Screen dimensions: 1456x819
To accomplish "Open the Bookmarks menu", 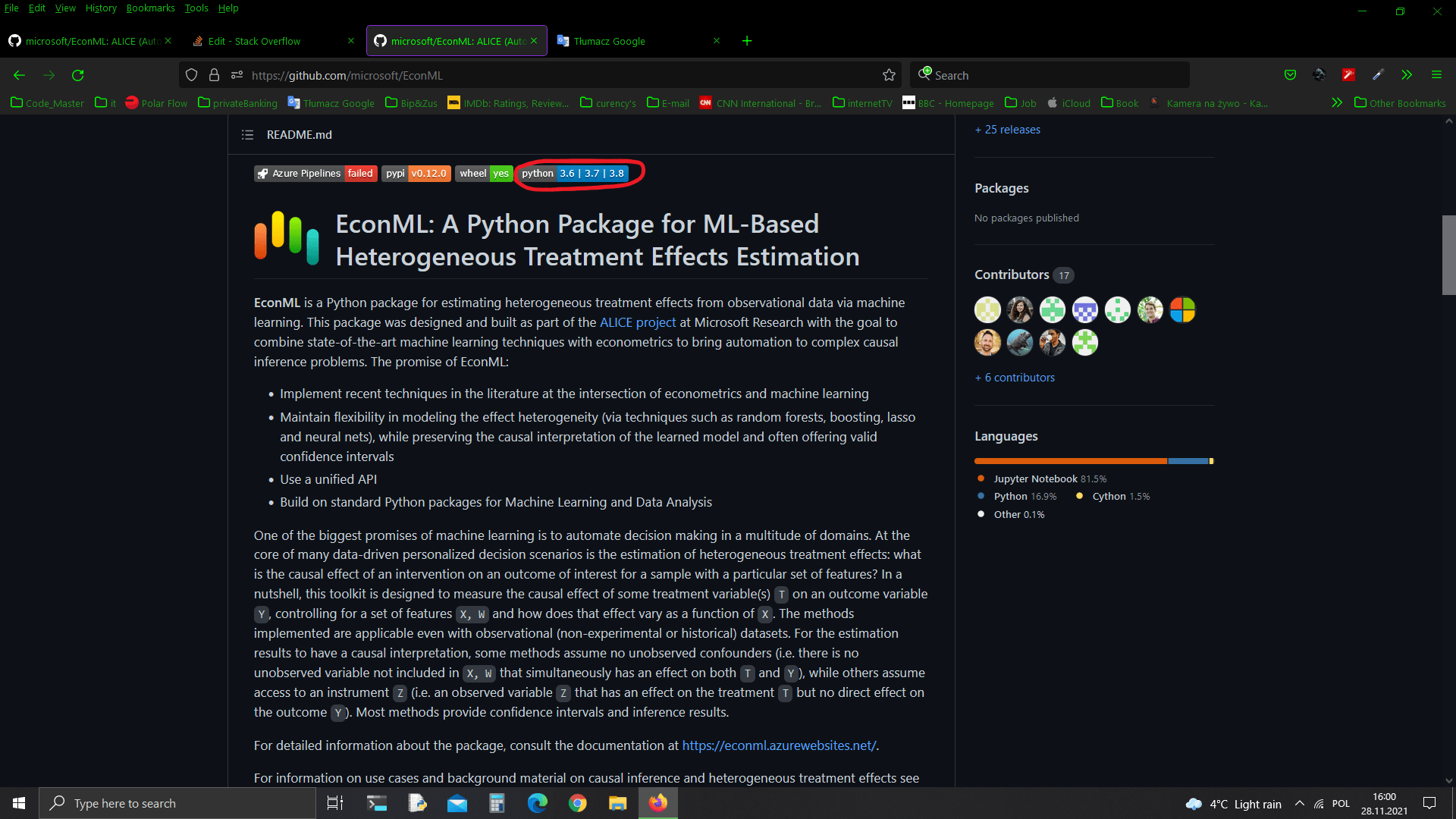I will tap(150, 8).
